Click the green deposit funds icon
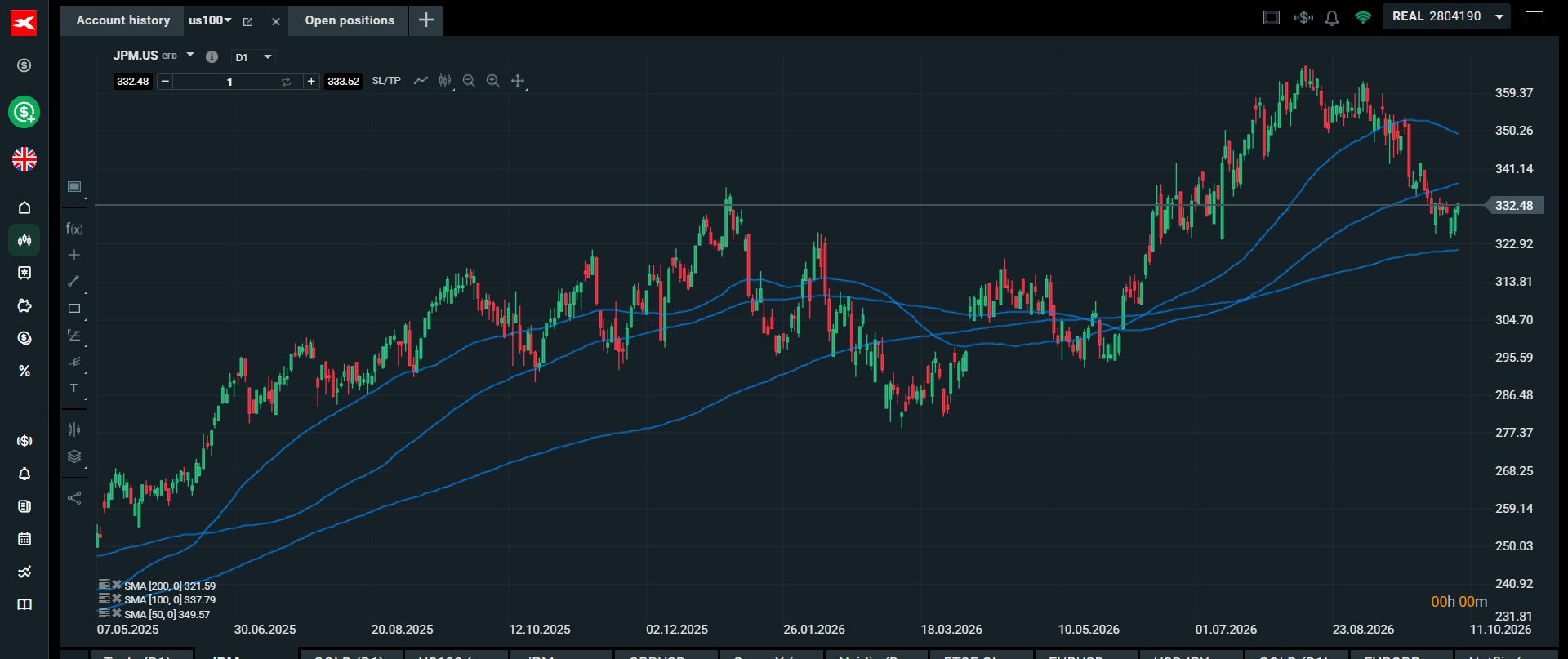This screenshot has height=659, width=1568. (24, 112)
